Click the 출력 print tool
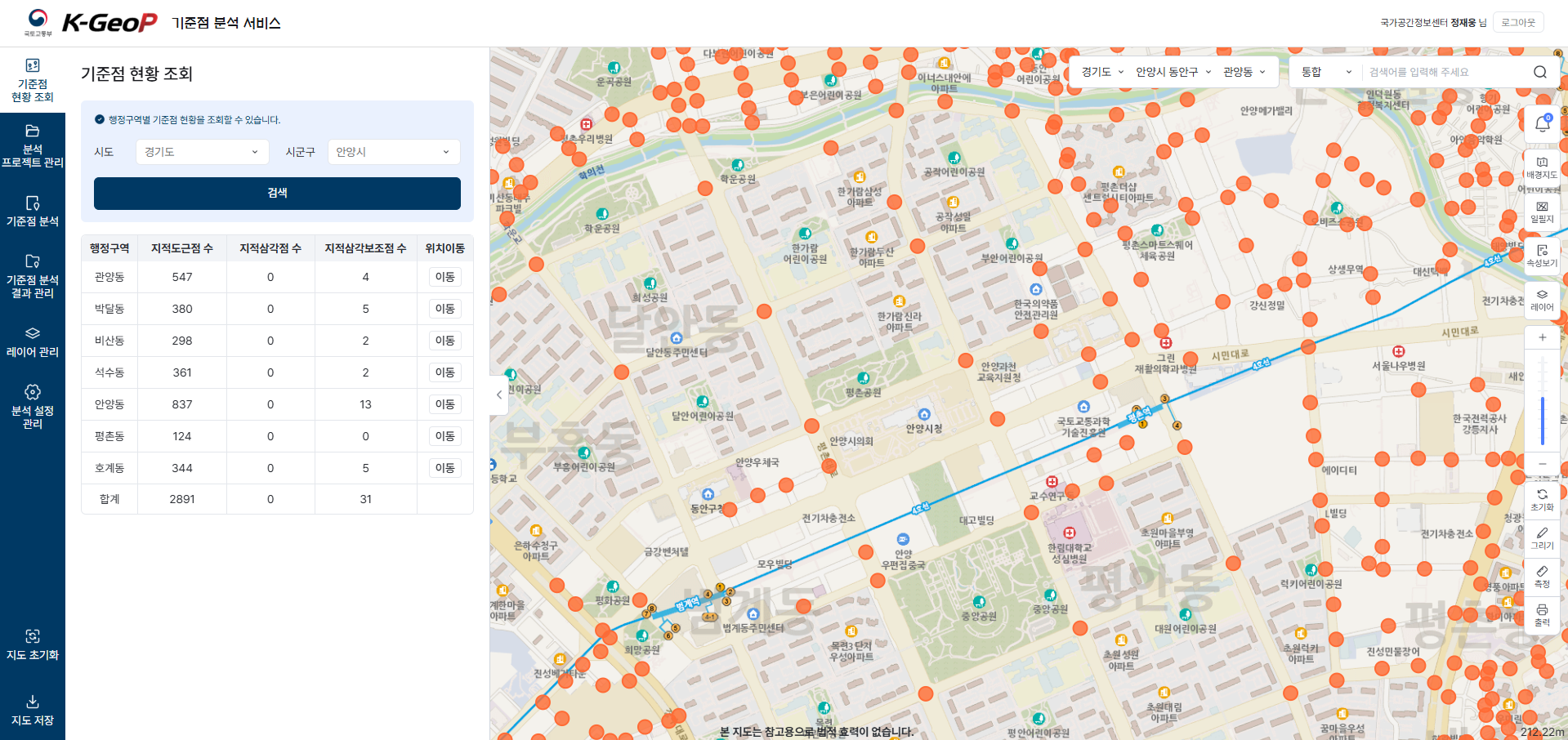1568x740 pixels. click(1542, 615)
